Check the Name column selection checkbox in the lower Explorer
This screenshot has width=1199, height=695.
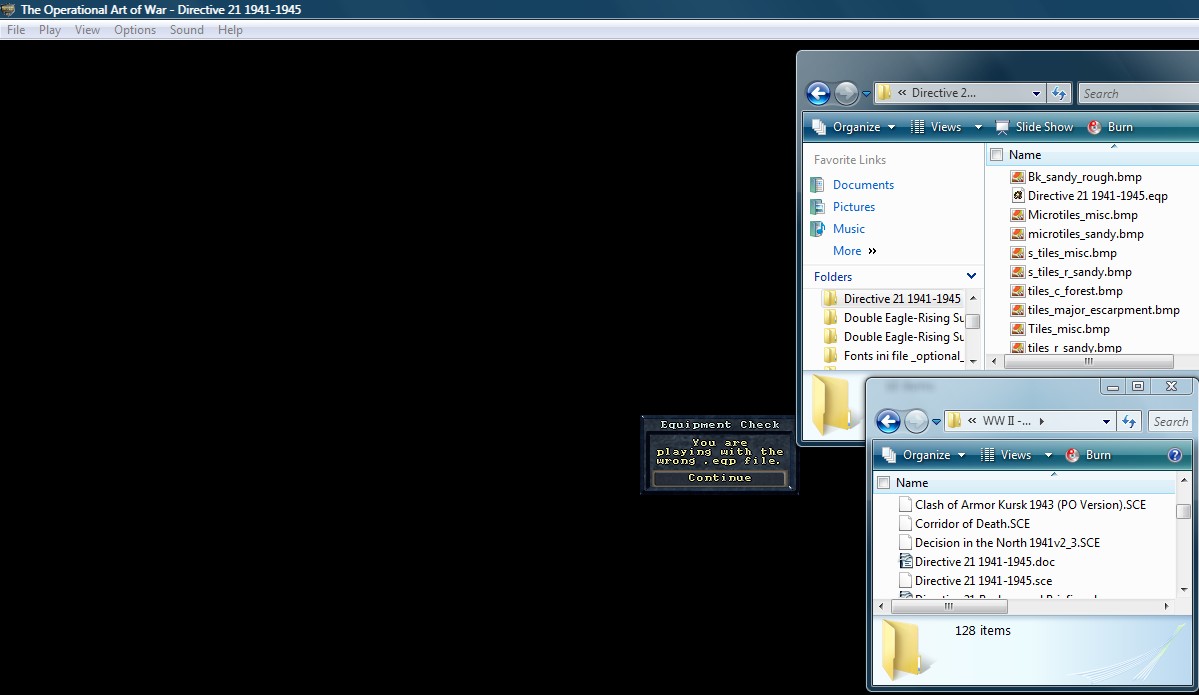point(883,482)
